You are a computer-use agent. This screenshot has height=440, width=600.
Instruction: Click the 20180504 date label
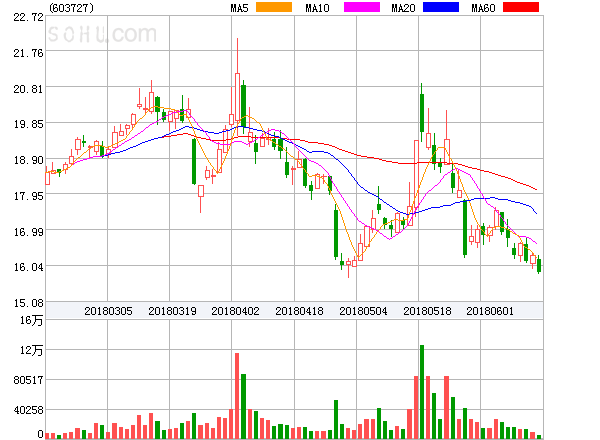(x=363, y=311)
